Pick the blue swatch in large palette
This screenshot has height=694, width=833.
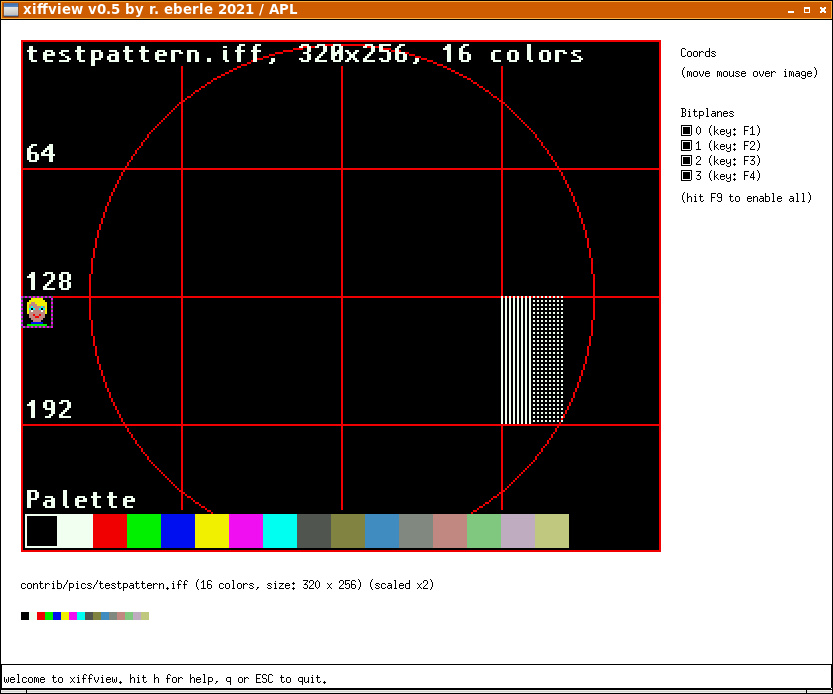(x=178, y=530)
